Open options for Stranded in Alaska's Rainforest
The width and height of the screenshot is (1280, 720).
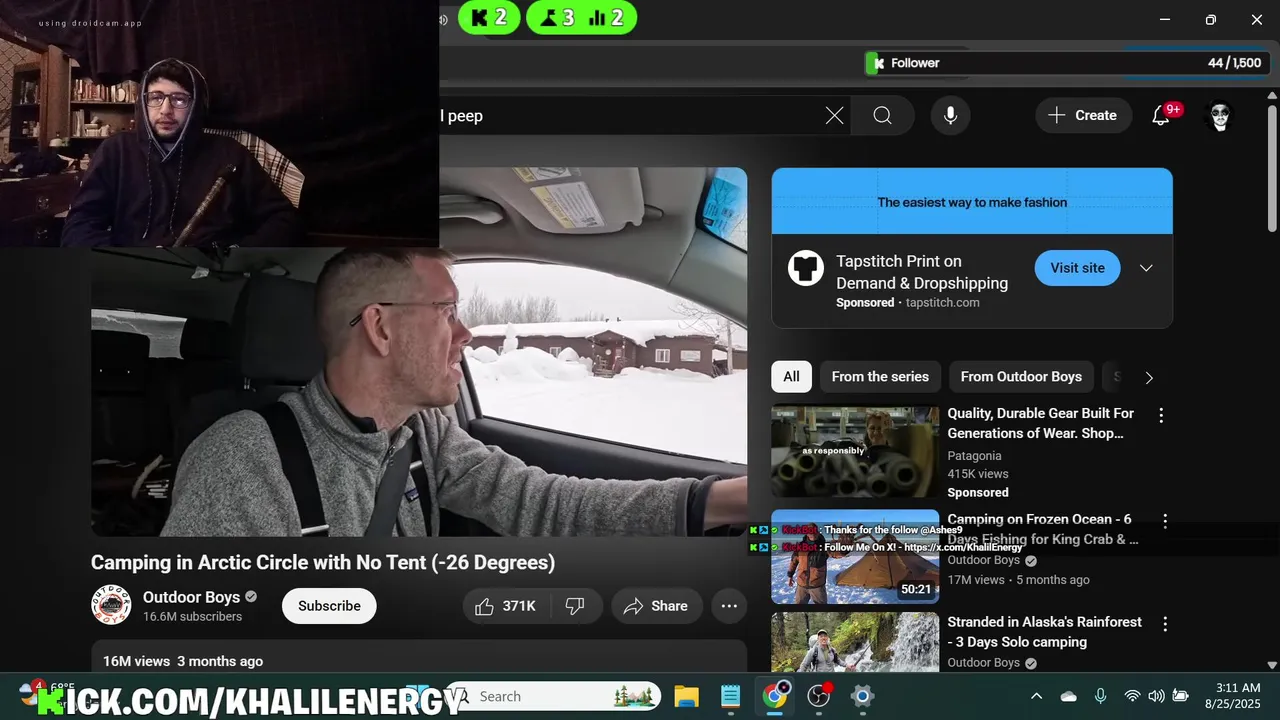[1165, 624]
